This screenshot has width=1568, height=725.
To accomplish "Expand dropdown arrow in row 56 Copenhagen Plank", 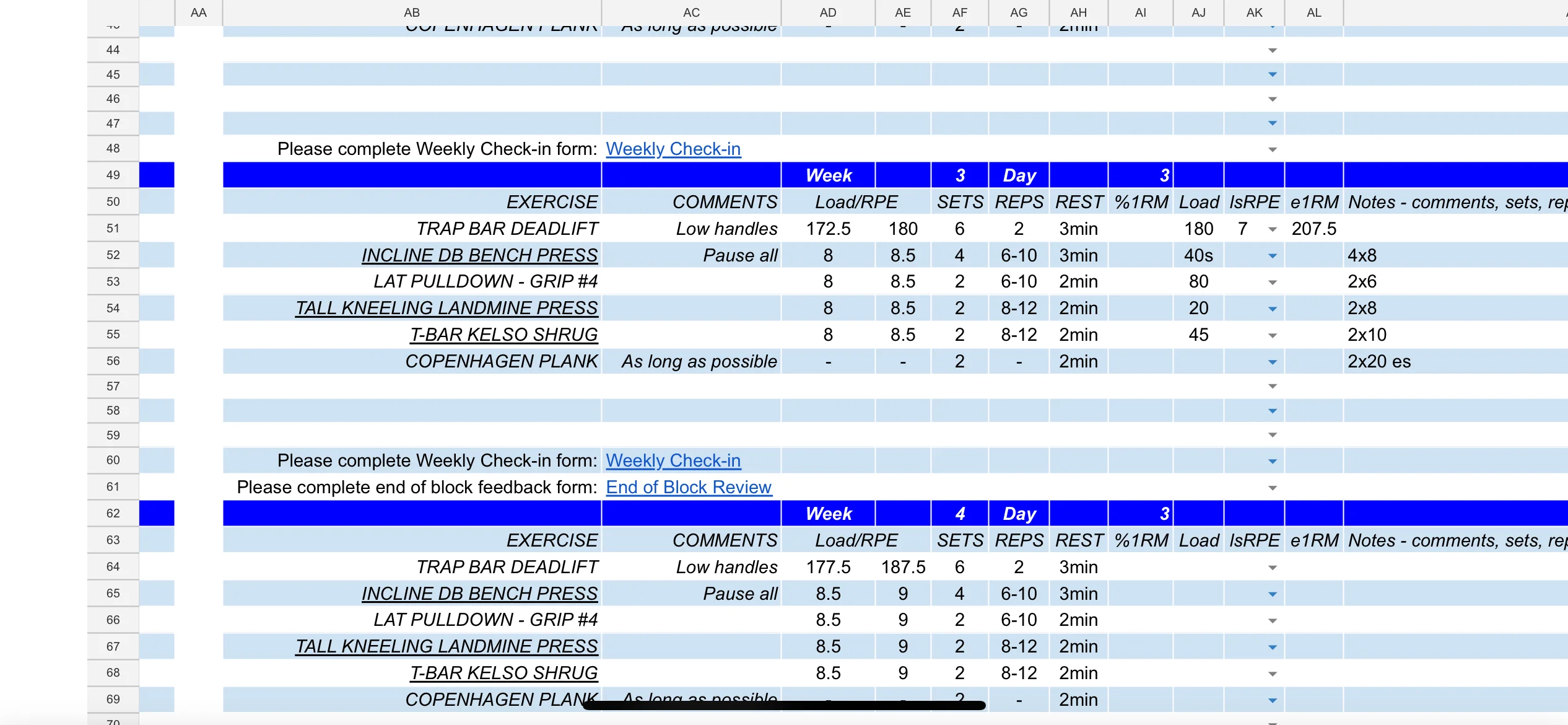I will [x=1272, y=362].
